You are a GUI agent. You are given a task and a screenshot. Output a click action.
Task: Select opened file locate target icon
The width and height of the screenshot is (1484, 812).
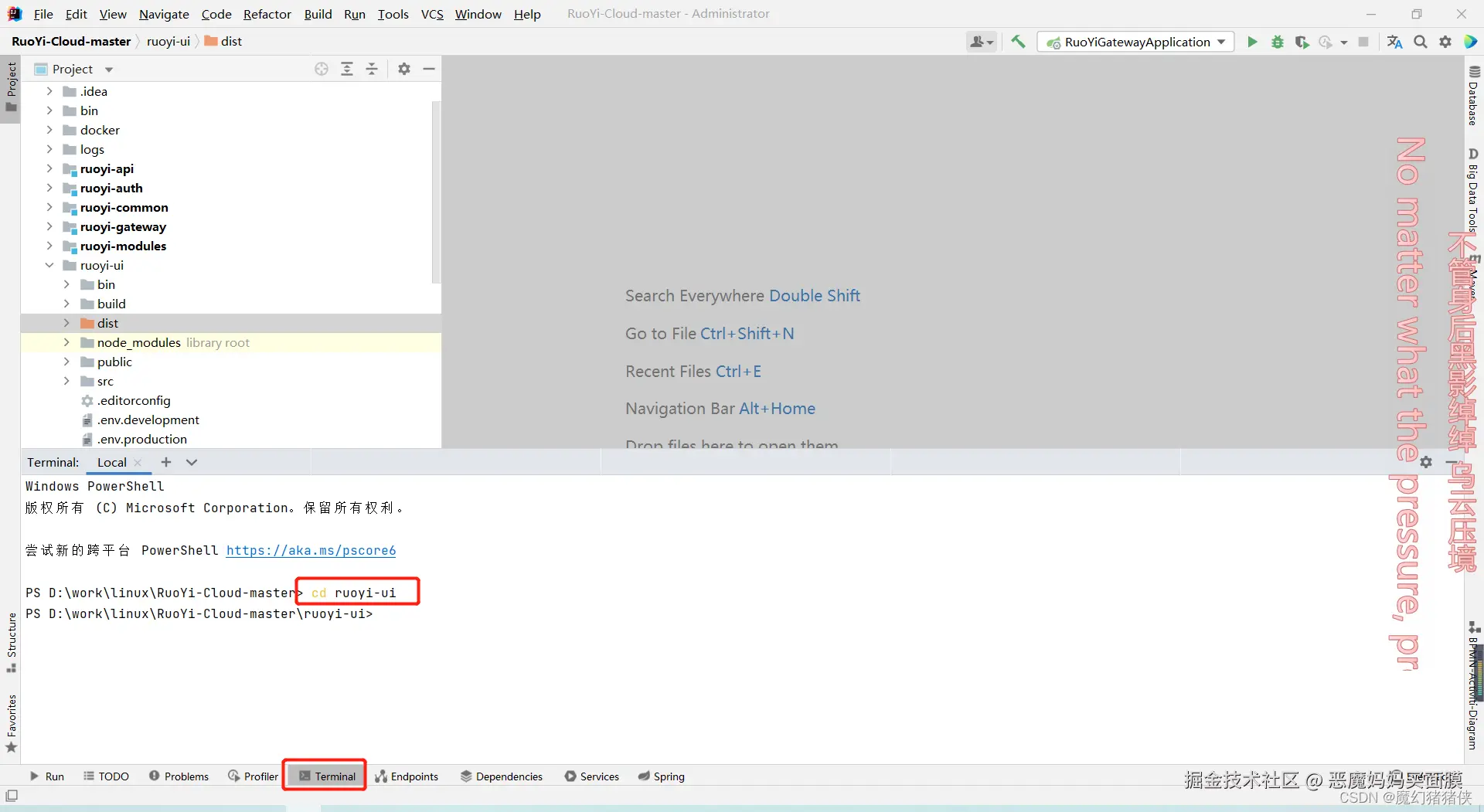(322, 69)
